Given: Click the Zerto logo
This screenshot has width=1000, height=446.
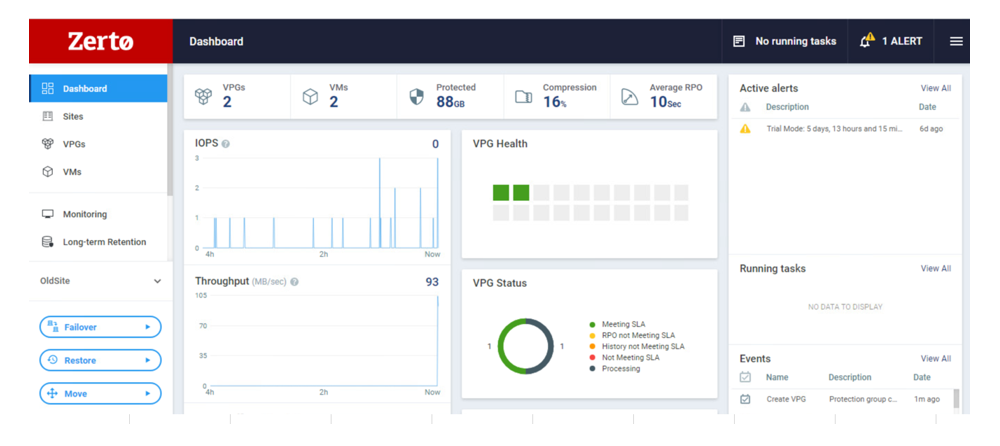Looking at the screenshot, I should click(x=101, y=41).
